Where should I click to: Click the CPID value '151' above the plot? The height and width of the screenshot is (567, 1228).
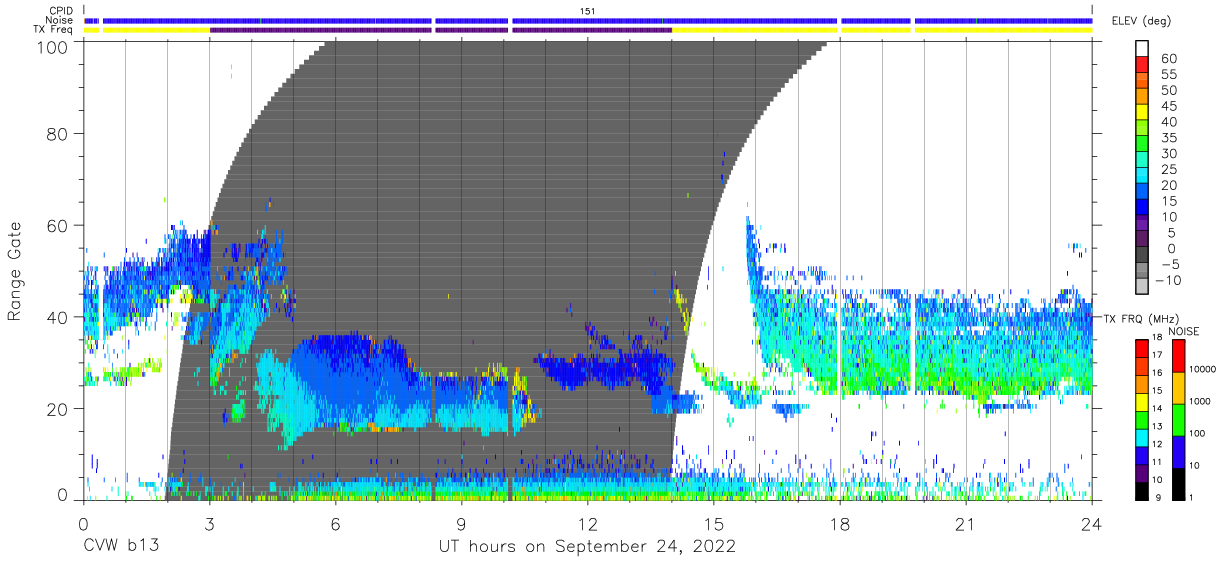coord(587,11)
